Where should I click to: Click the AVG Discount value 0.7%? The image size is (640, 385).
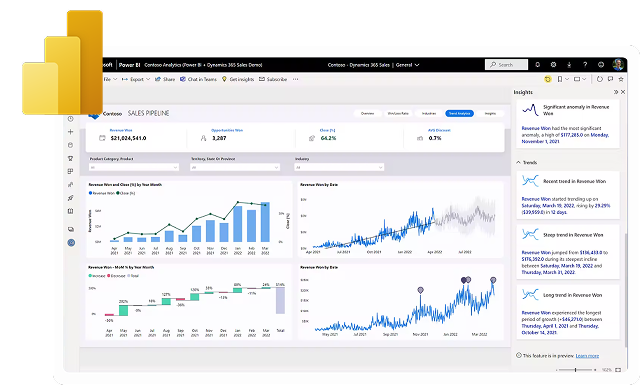pyautogui.click(x=435, y=138)
